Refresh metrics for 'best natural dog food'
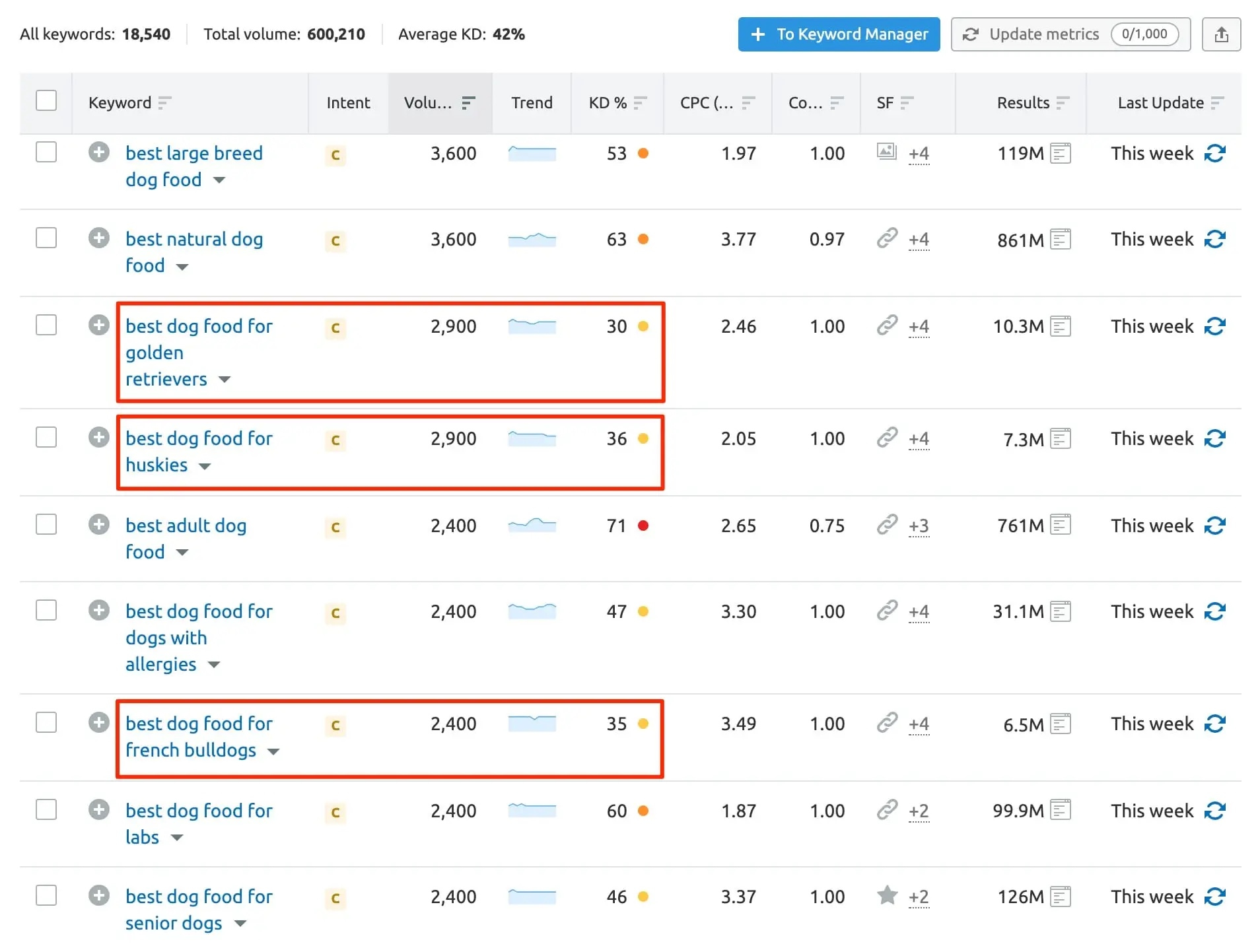Screen dimensions: 1260x952 click(1214, 239)
